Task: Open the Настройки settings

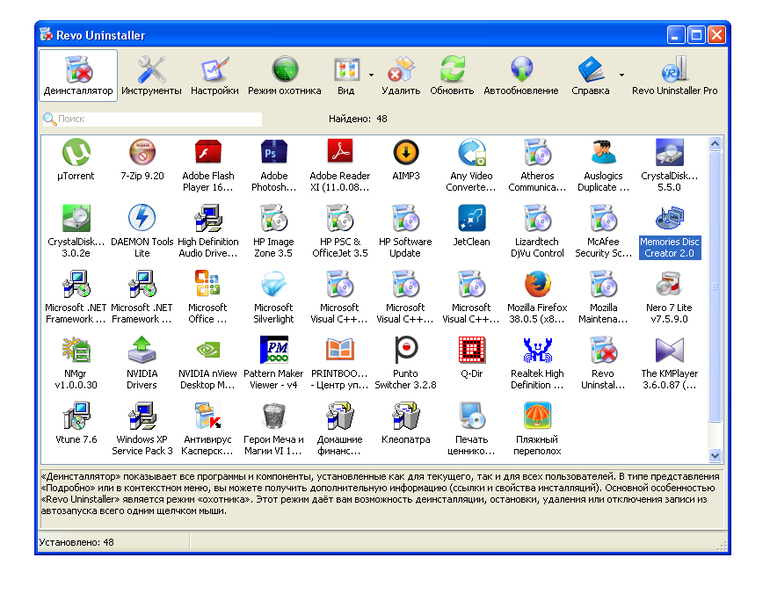Action: tap(215, 76)
